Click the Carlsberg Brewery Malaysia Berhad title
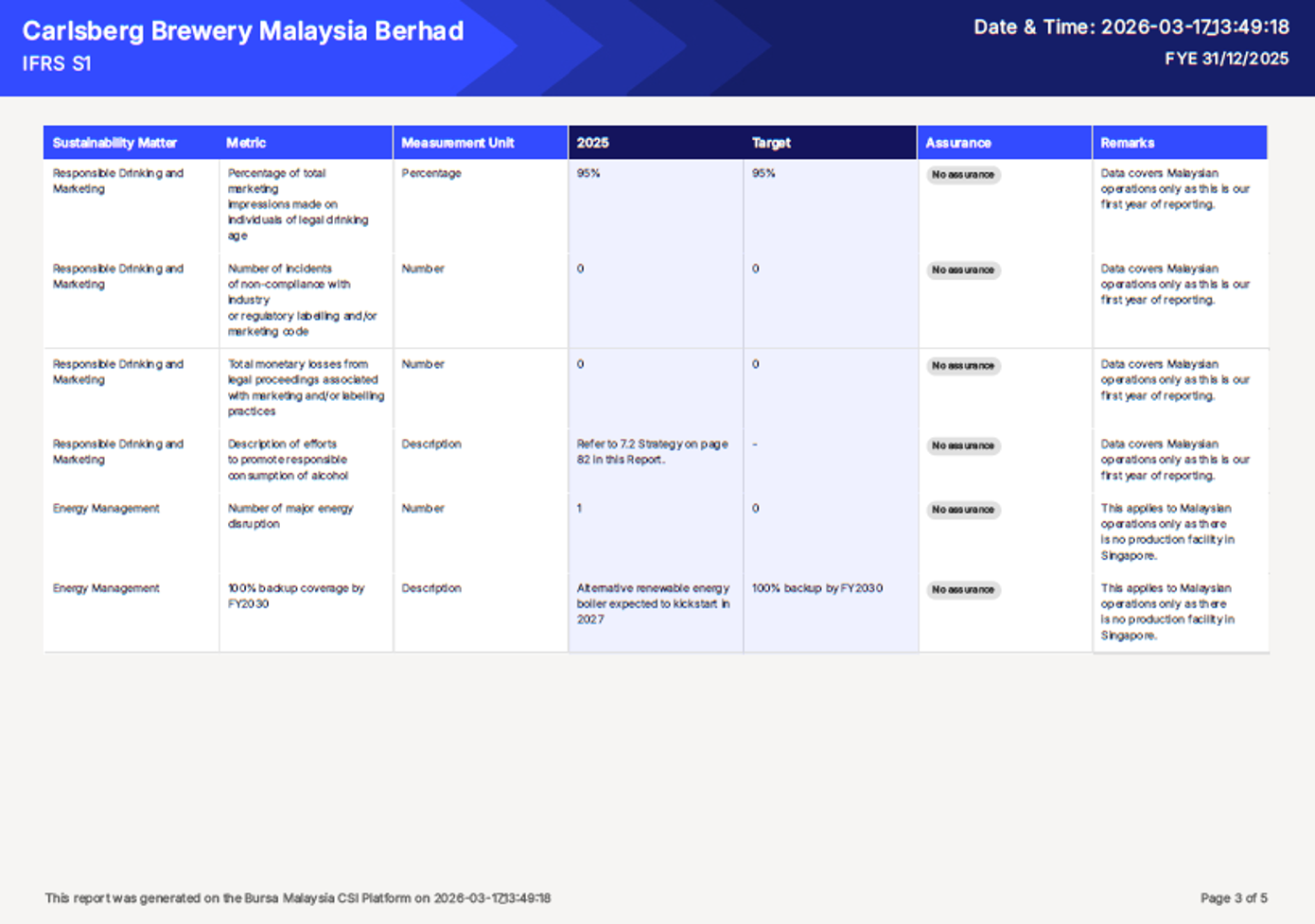 tap(243, 31)
